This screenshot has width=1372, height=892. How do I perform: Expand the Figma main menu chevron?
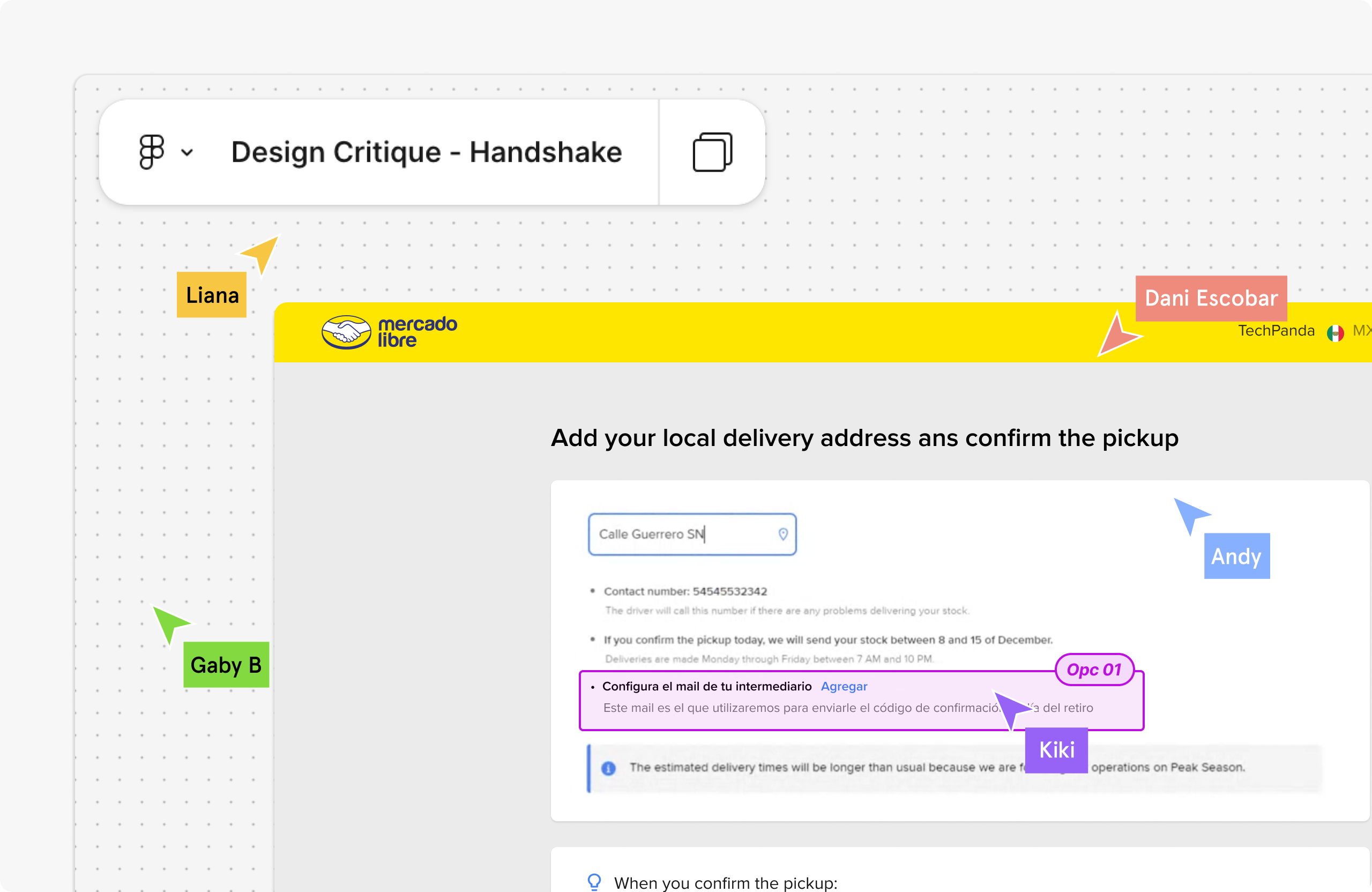(x=187, y=153)
